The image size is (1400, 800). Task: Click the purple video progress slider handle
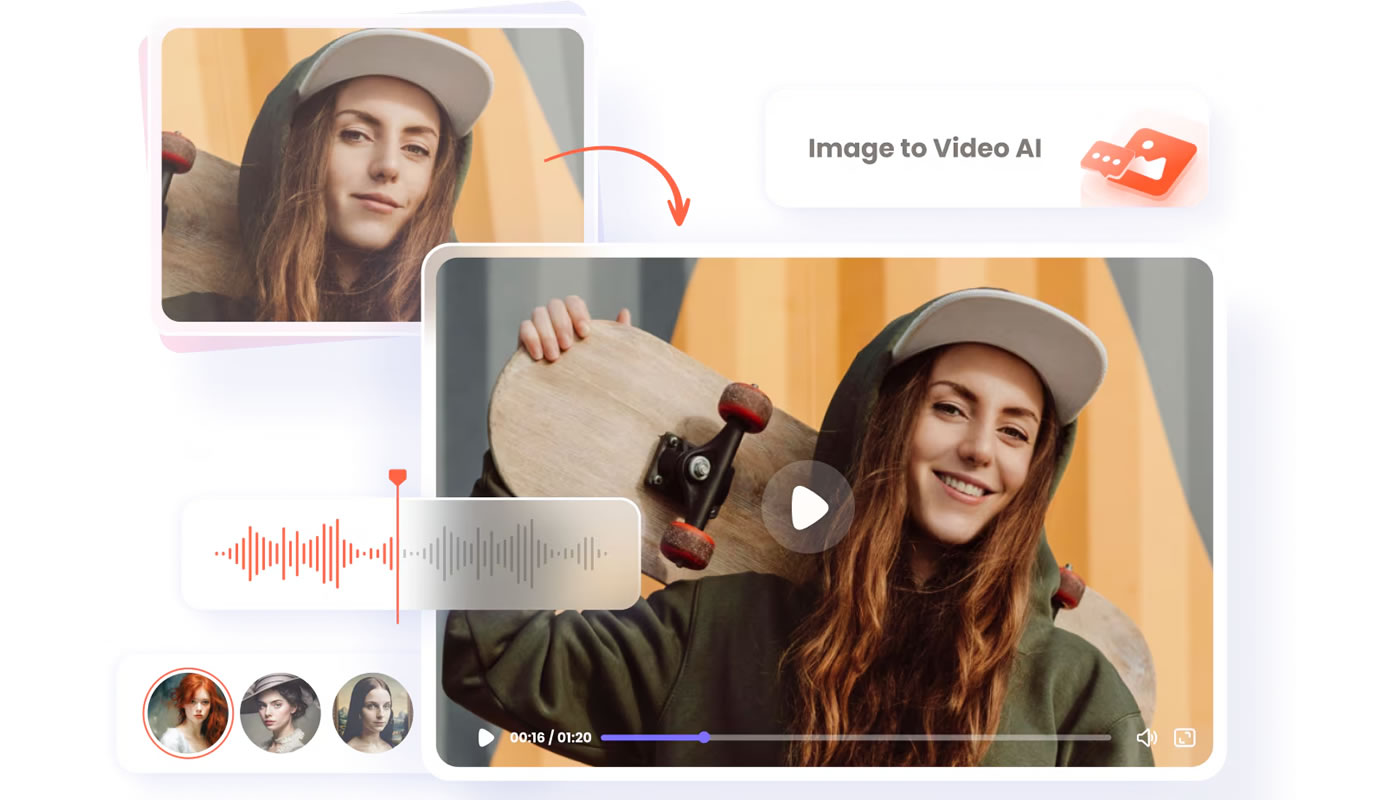click(x=704, y=737)
